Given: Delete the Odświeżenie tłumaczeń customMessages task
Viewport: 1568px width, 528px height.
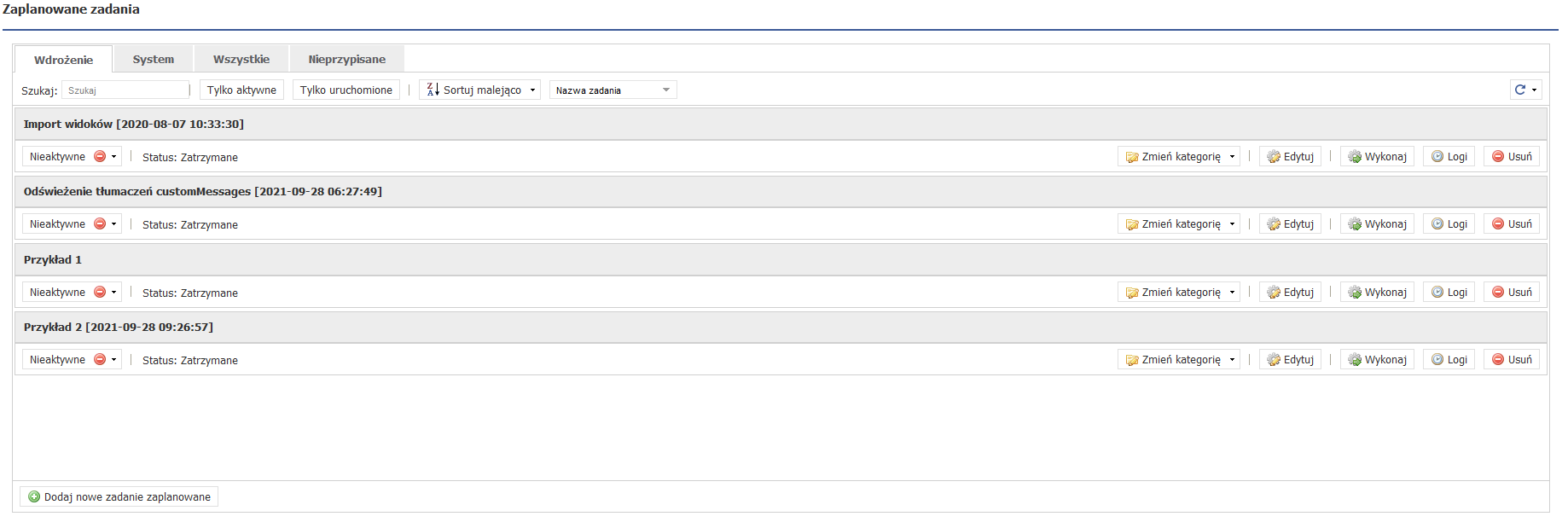Looking at the screenshot, I should 1511,224.
